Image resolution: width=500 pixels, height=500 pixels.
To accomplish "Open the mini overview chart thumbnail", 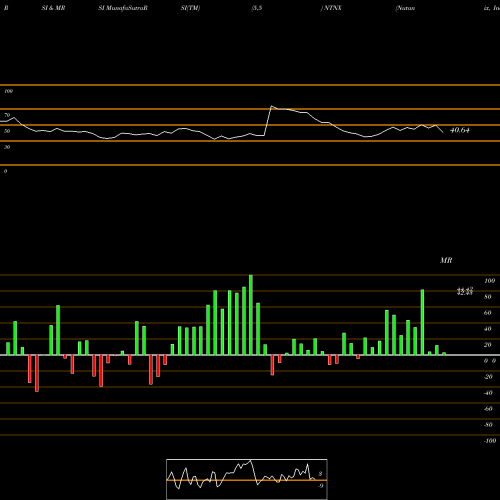I will point(247,479).
